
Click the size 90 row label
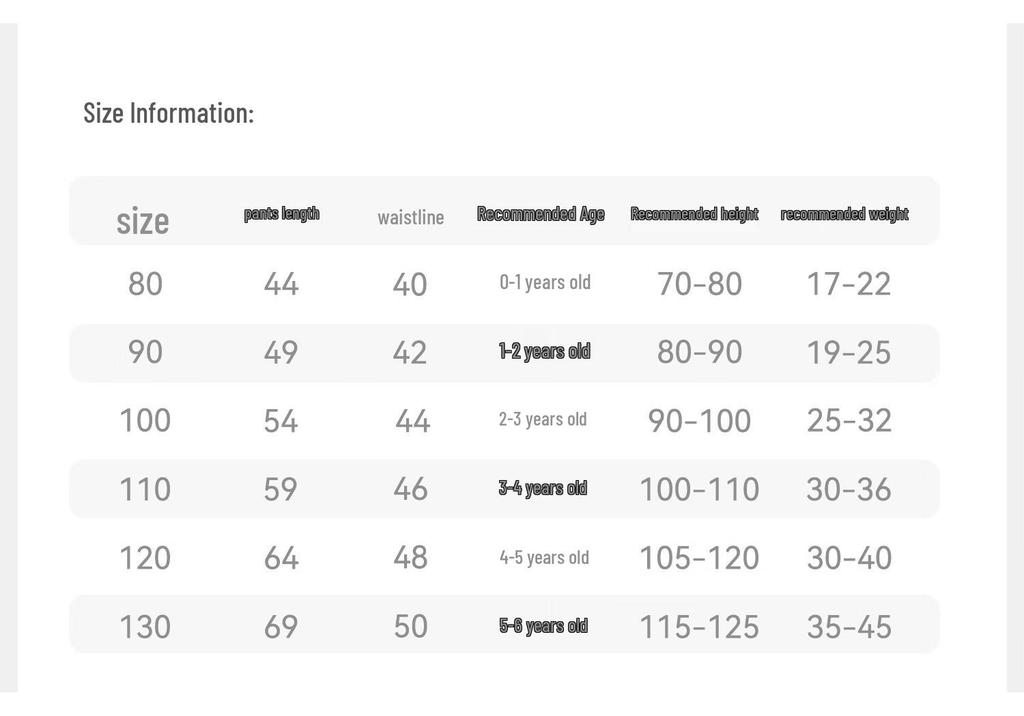pos(145,352)
